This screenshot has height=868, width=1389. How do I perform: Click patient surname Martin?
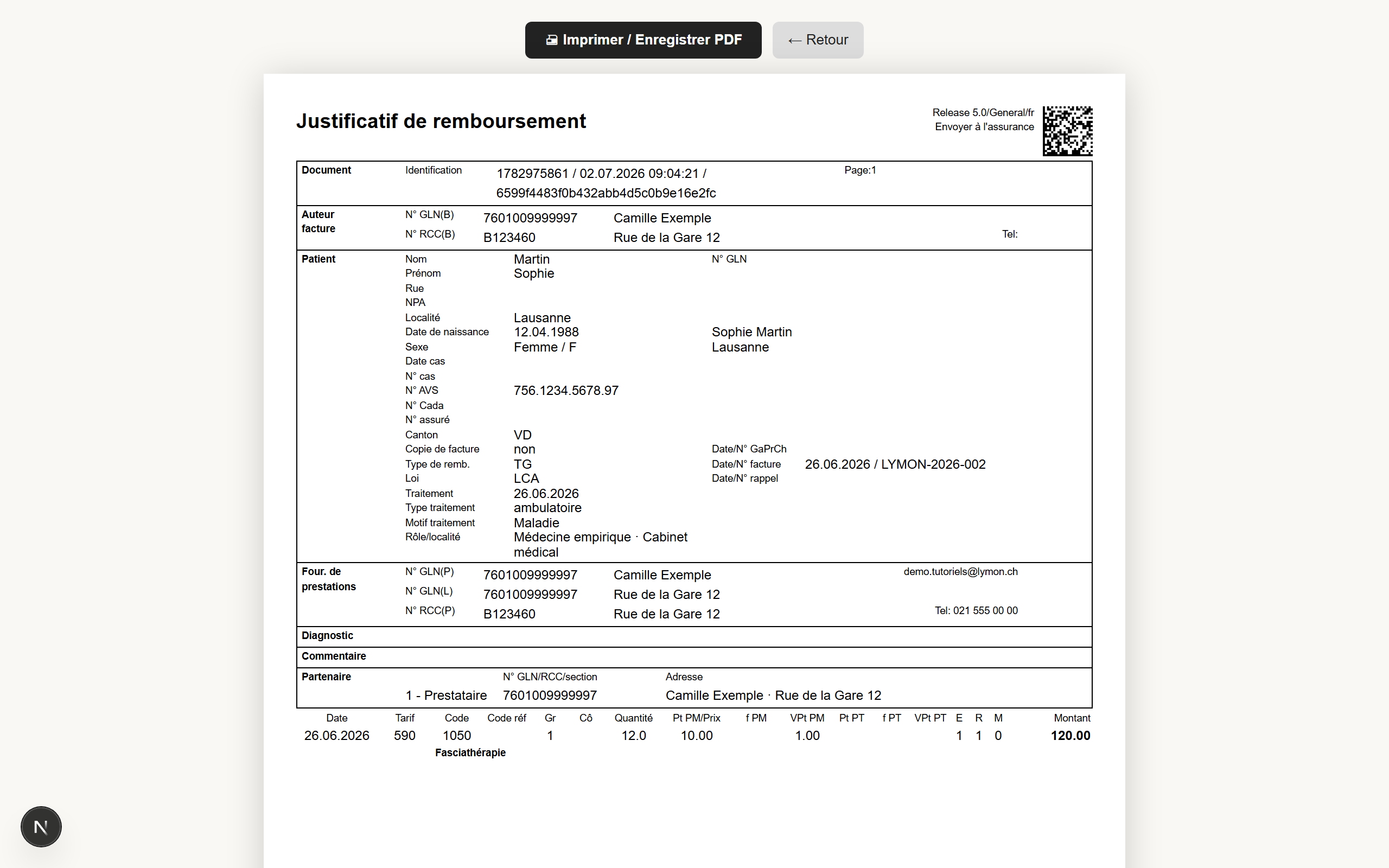[532, 259]
